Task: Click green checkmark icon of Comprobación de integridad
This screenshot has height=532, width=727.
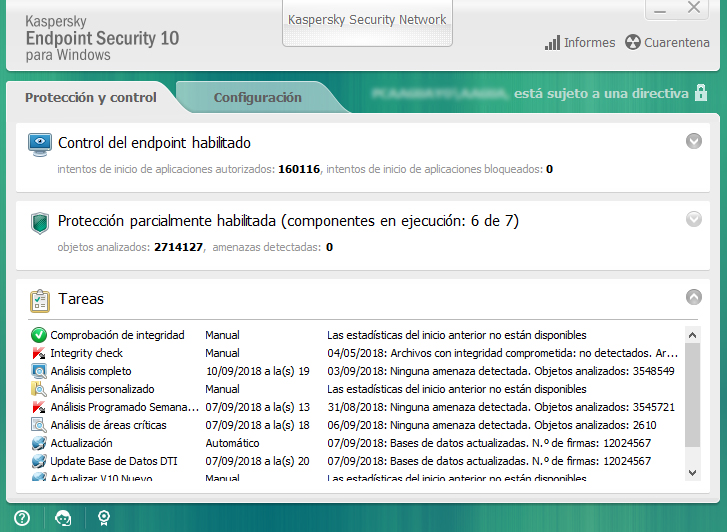Action: [39, 335]
